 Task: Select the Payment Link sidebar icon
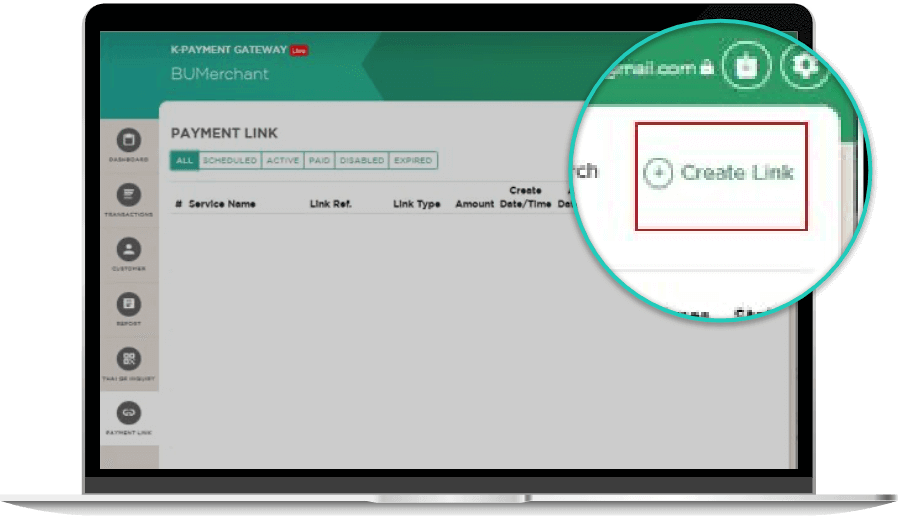pyautogui.click(x=129, y=413)
